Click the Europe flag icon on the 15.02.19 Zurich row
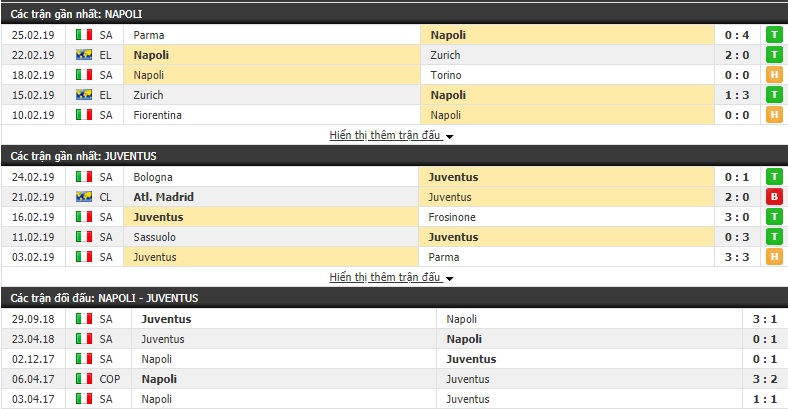Screen dimensions: 788x409 84,95
